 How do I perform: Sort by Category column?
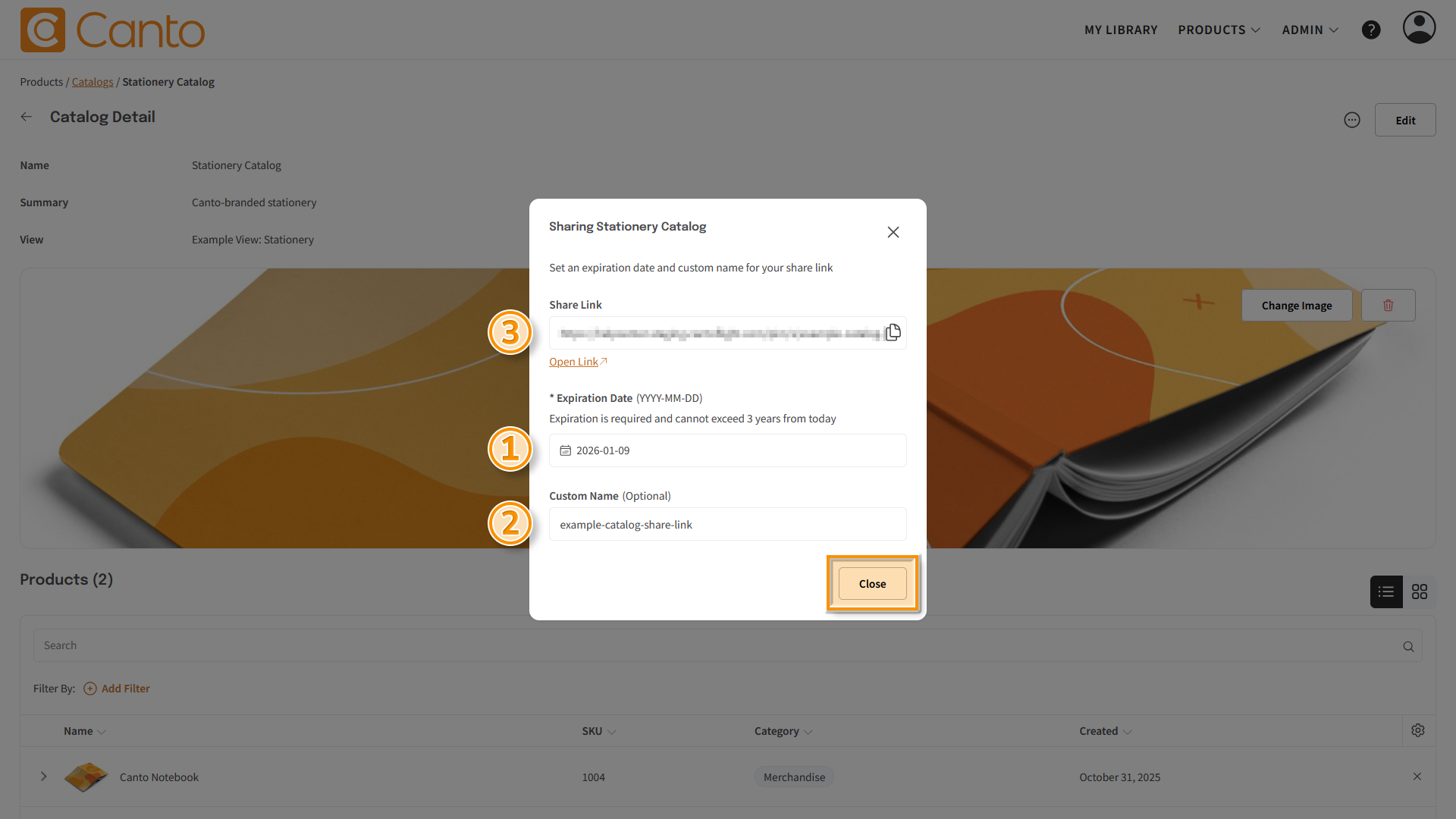[x=783, y=731]
